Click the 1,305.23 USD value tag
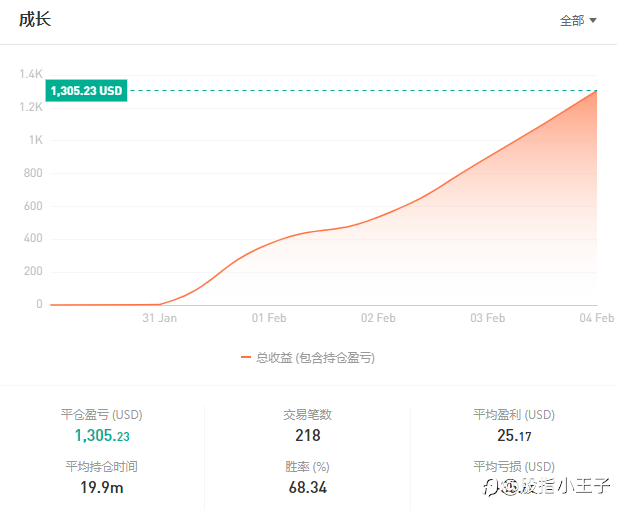 [x=86, y=91]
